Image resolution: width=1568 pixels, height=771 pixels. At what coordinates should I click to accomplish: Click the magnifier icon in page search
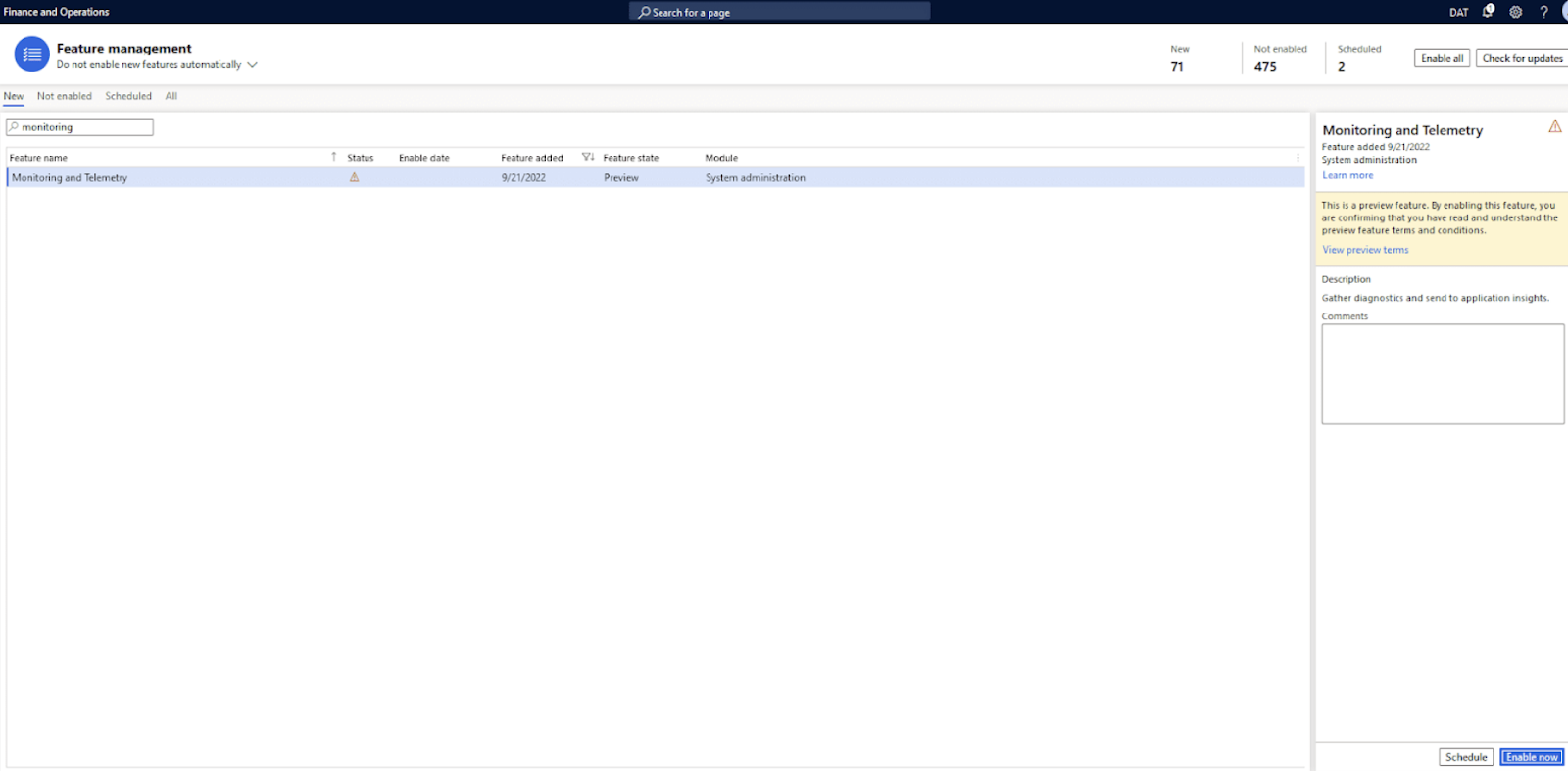tap(644, 13)
